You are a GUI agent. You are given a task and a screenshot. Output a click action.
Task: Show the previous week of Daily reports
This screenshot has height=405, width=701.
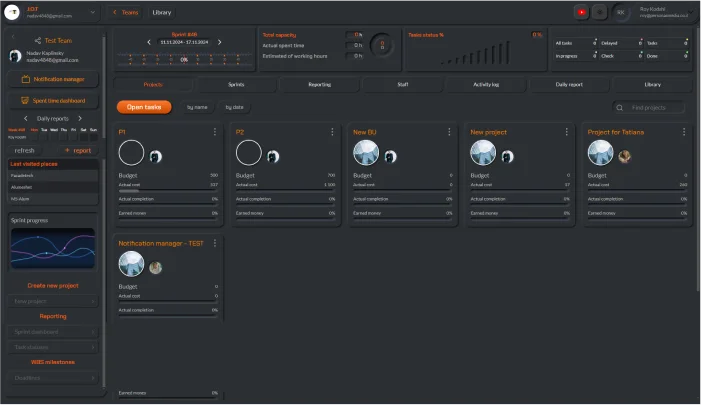point(25,118)
